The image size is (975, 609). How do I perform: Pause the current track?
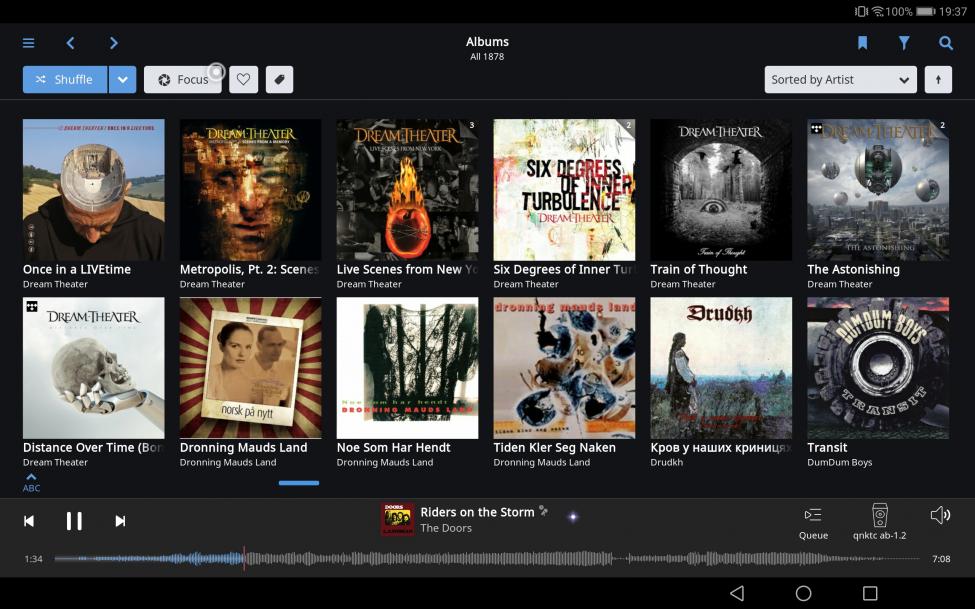tap(74, 521)
